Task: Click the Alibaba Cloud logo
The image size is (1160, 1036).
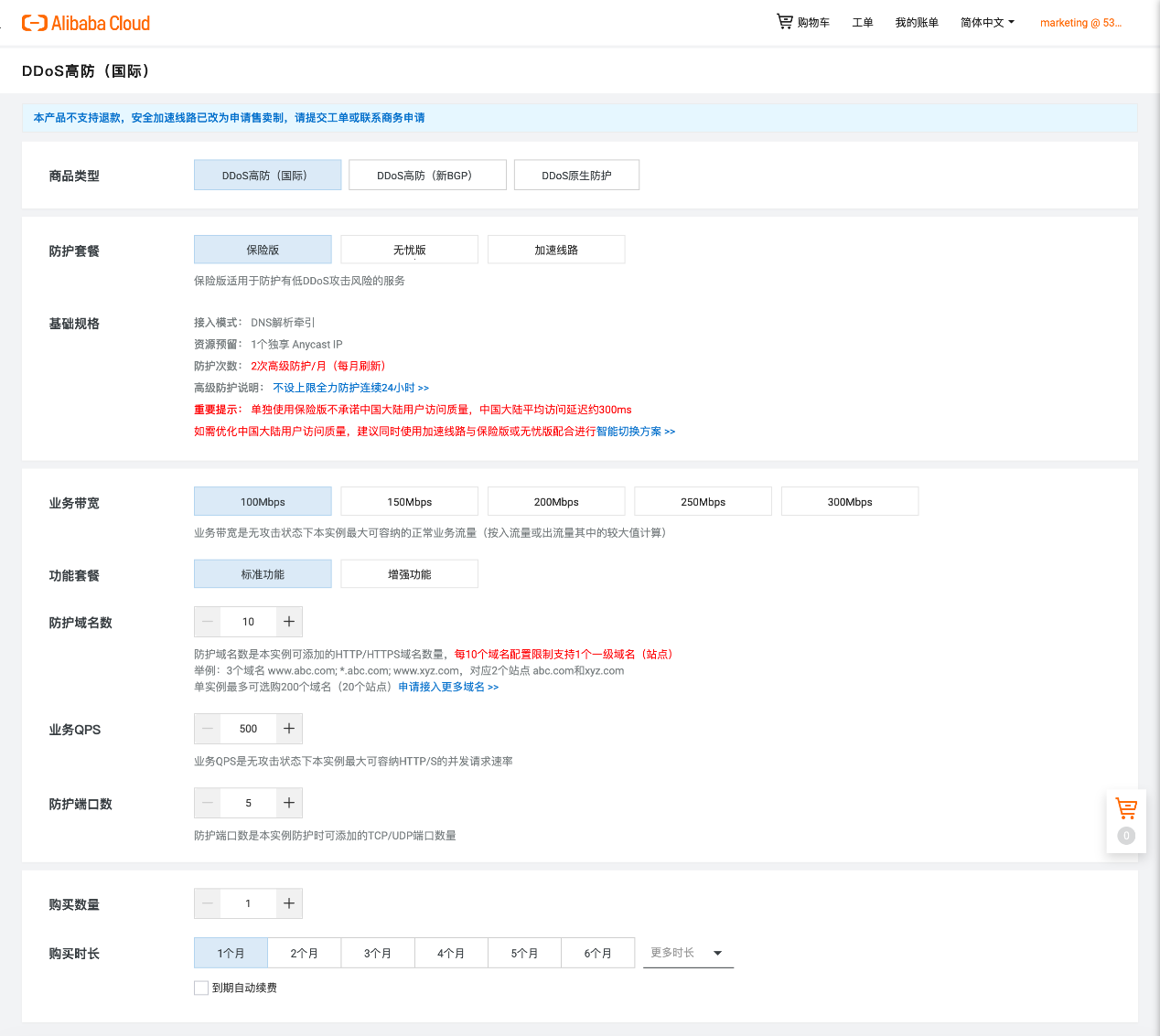Action: coord(86,23)
